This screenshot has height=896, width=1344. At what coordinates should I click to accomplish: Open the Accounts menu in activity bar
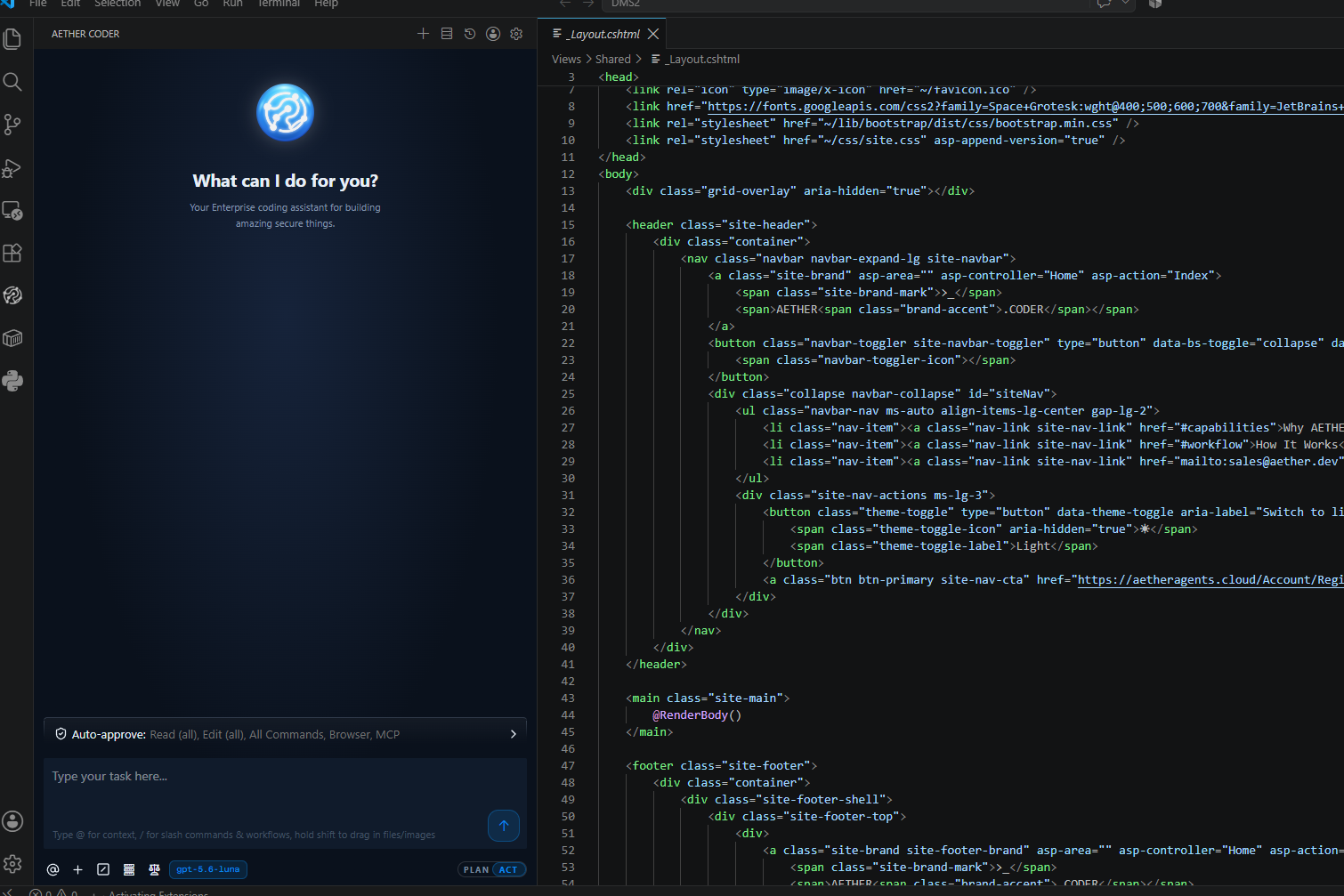12,821
